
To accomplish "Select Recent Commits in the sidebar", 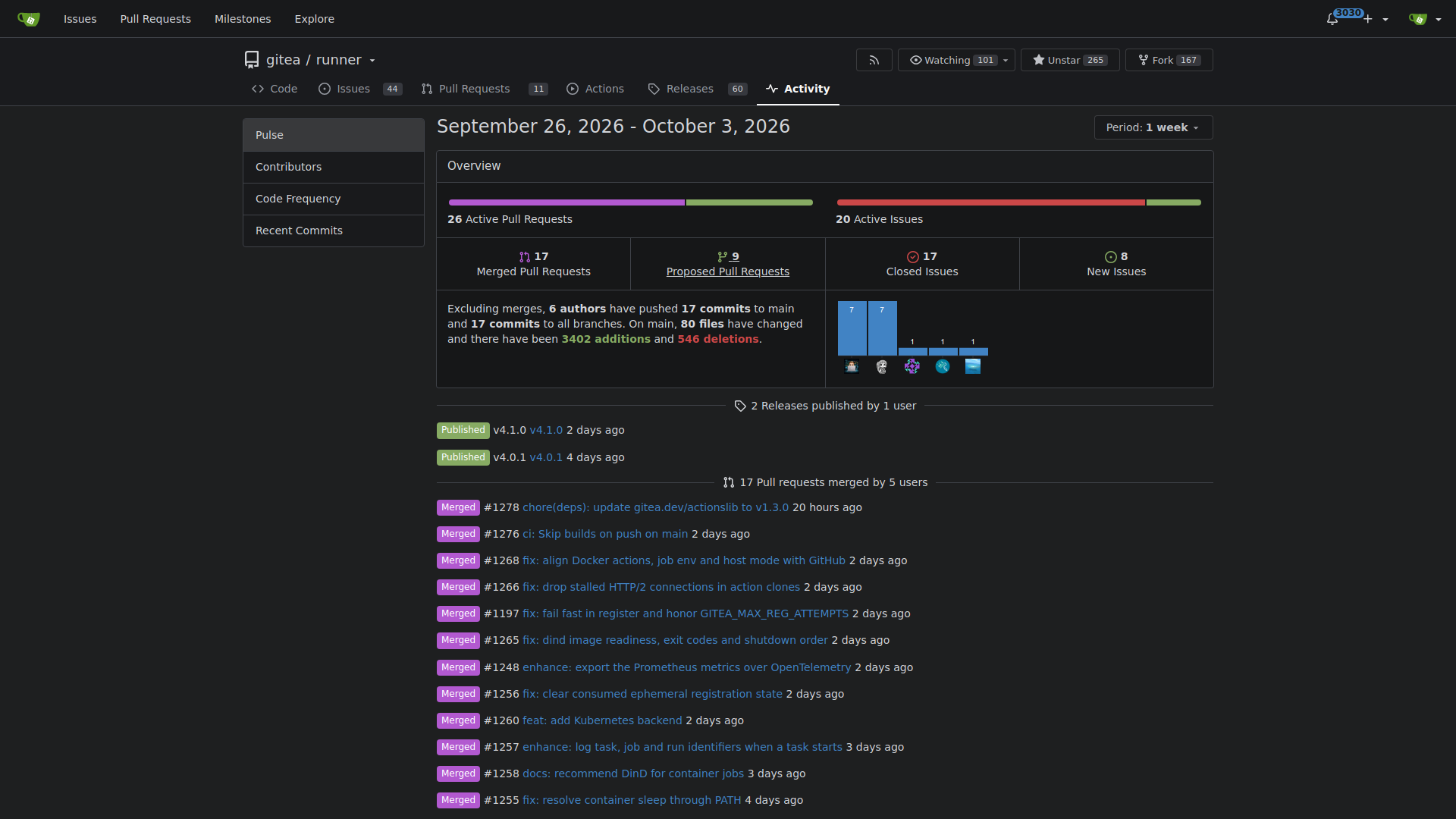I will pyautogui.click(x=334, y=231).
